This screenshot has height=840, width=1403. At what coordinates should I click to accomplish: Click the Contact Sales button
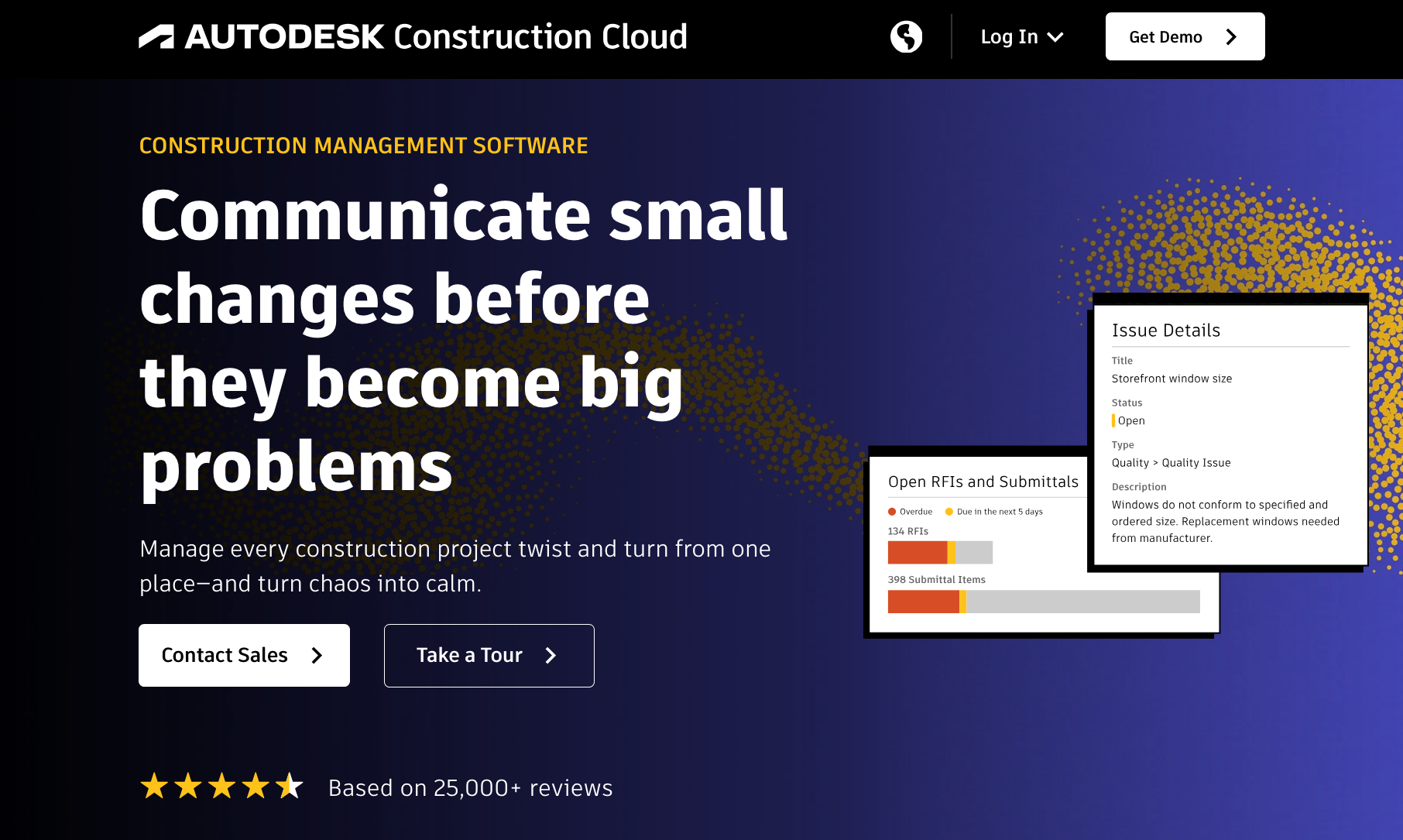click(244, 655)
